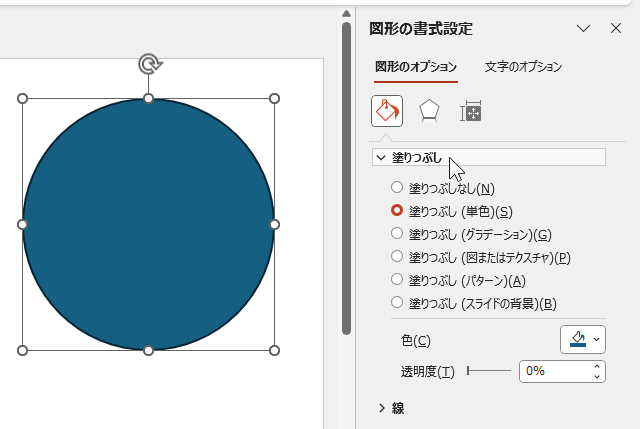Viewport: 640px width, 429px height.
Task: Click the 色(C) label
Action: tap(416, 340)
